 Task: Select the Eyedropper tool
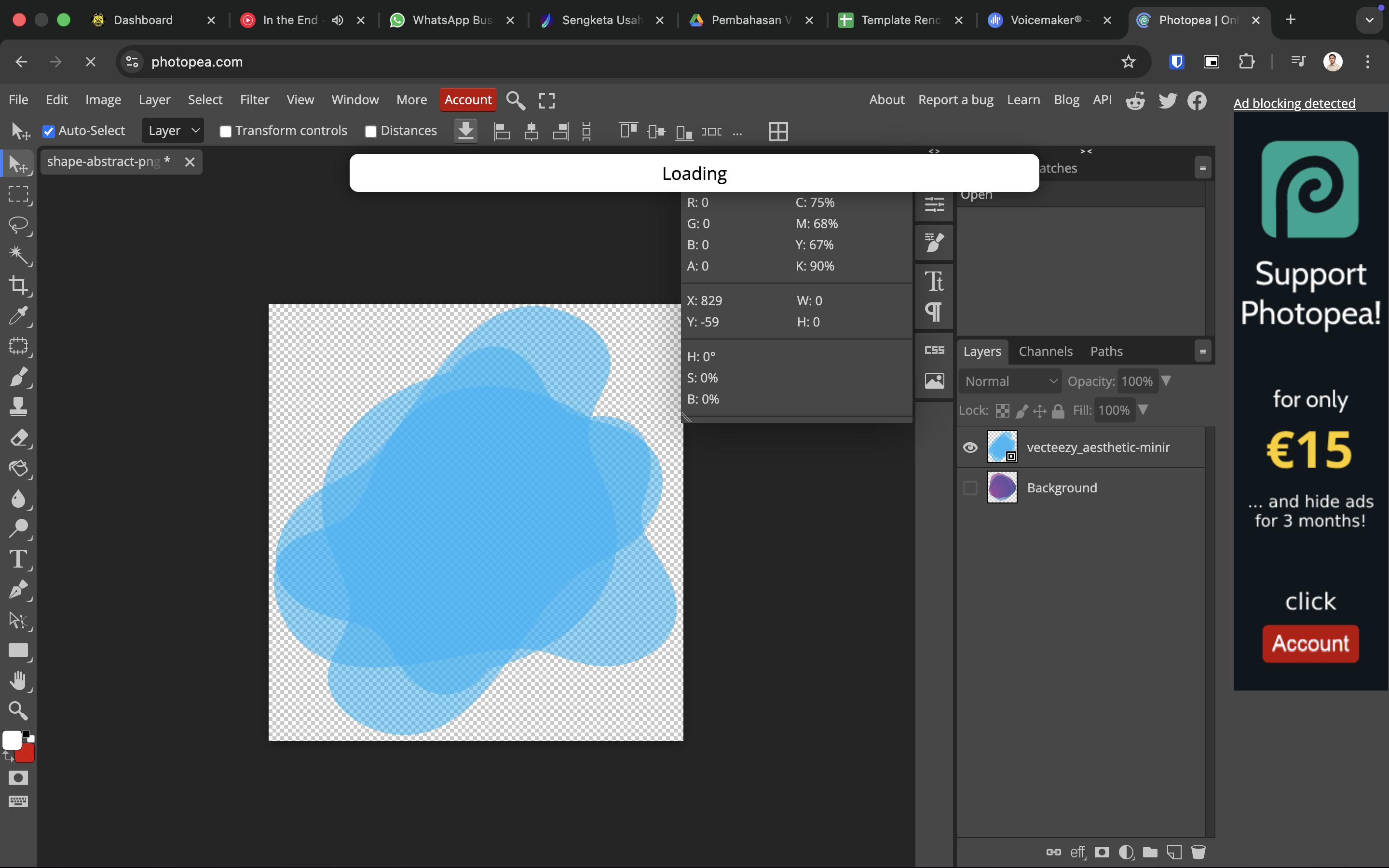point(18,316)
